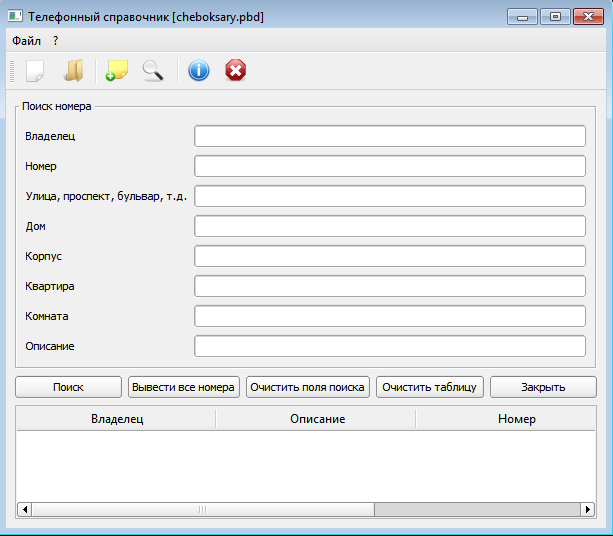Click the magnifying glass search icon
613x536 pixels.
click(152, 70)
